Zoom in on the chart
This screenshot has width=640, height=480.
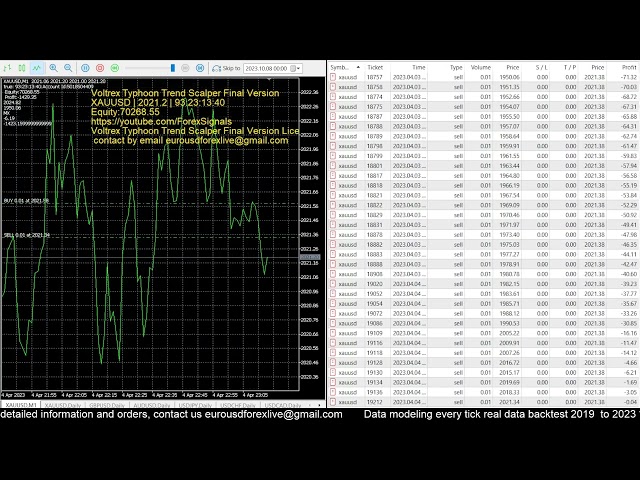tap(54, 68)
